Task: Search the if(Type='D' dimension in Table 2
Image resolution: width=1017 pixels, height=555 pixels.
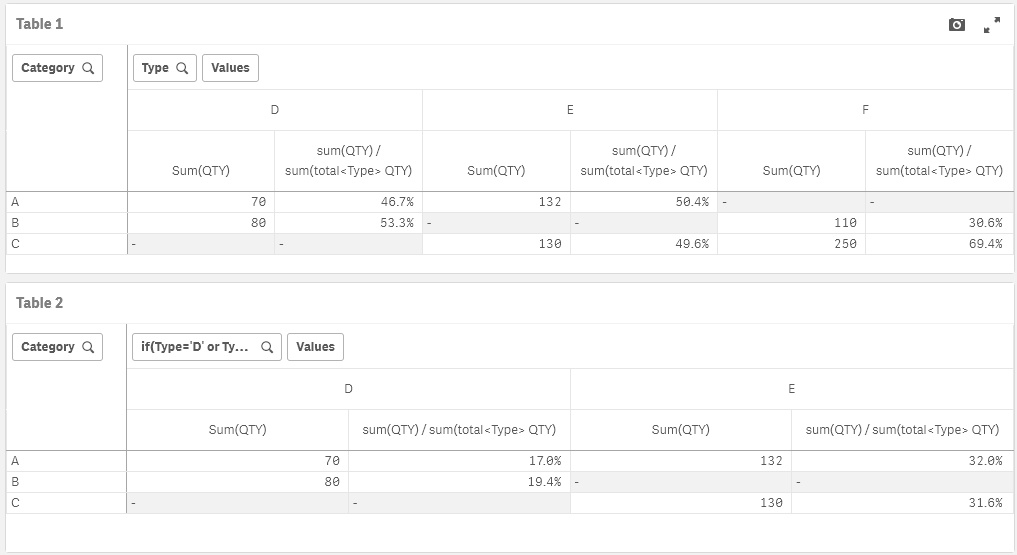Action: click(267, 347)
